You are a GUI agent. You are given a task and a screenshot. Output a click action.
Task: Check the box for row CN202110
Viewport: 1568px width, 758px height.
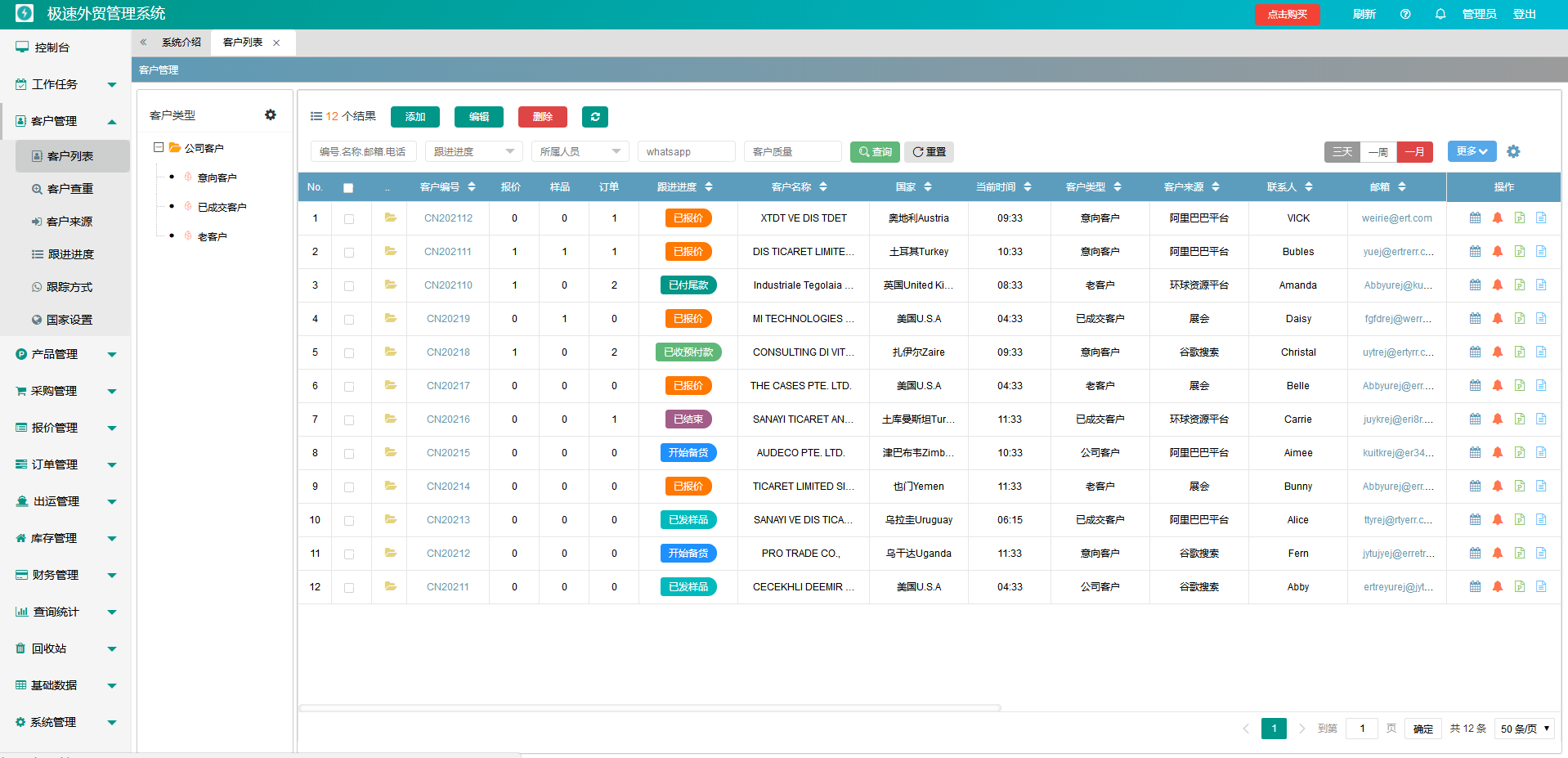[x=349, y=286]
